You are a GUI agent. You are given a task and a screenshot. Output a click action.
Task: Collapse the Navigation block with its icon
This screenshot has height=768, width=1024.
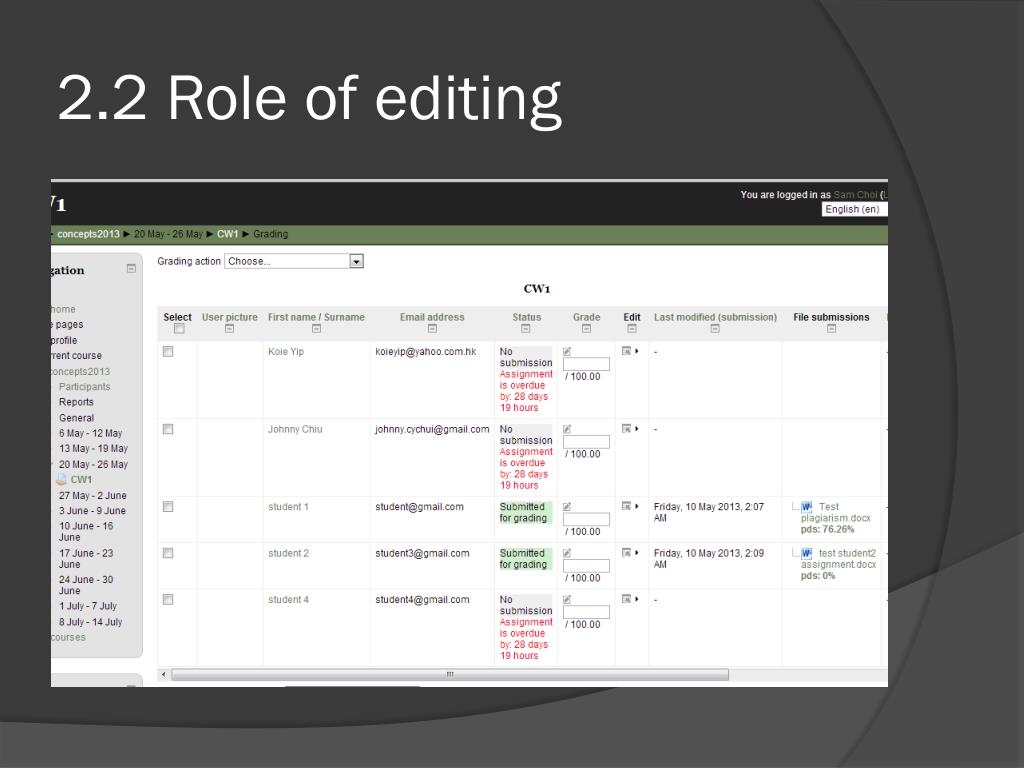(x=131, y=268)
